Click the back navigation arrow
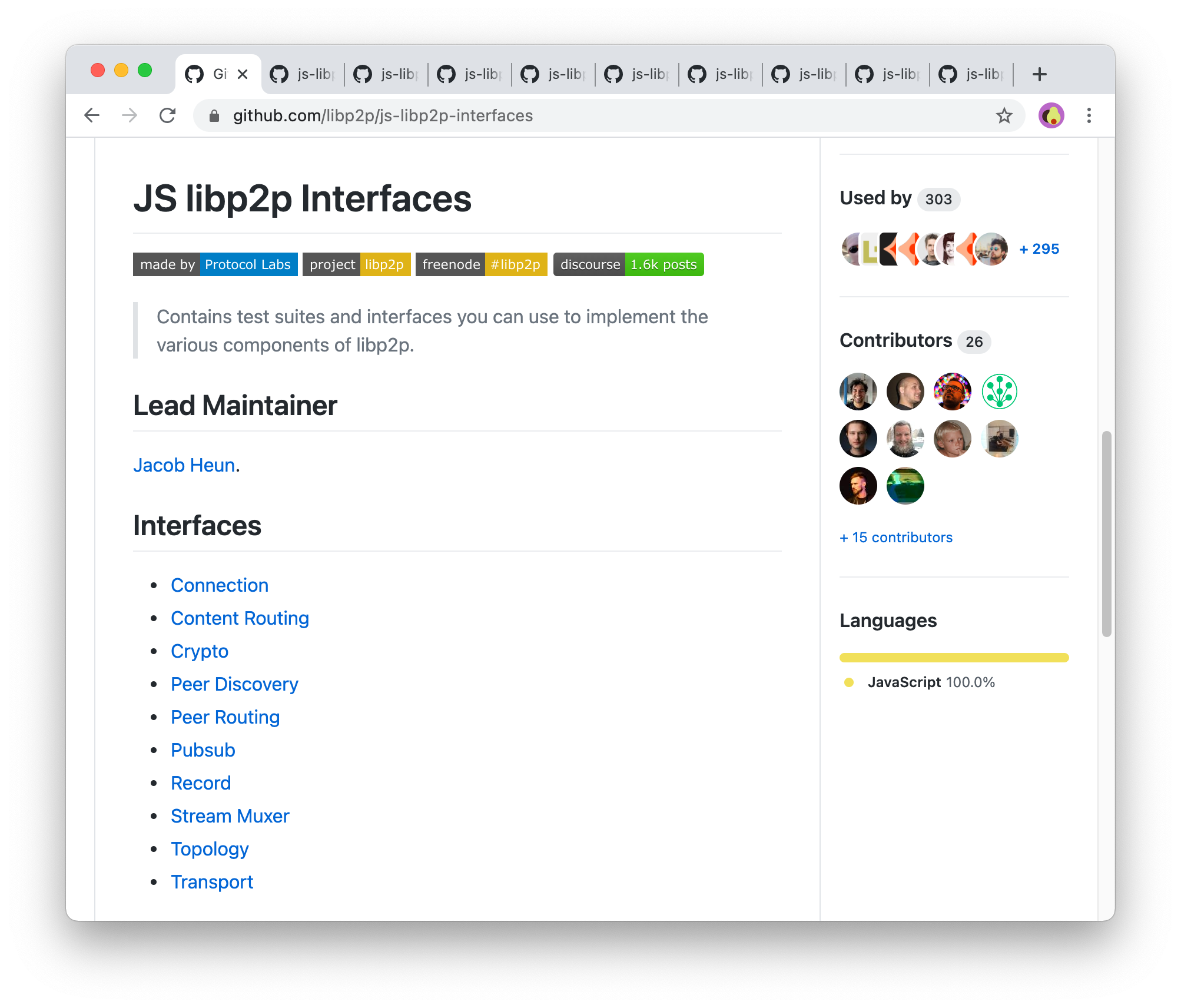The image size is (1181, 1008). tap(92, 115)
